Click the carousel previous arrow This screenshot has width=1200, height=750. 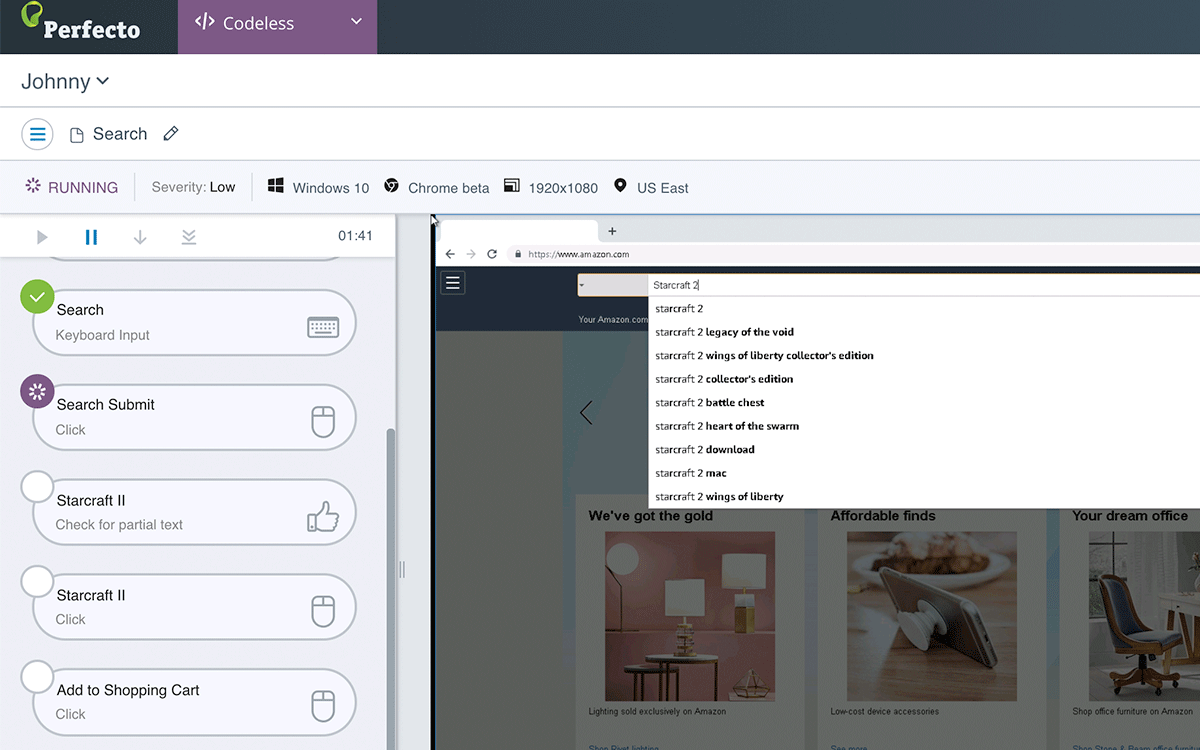pos(586,412)
